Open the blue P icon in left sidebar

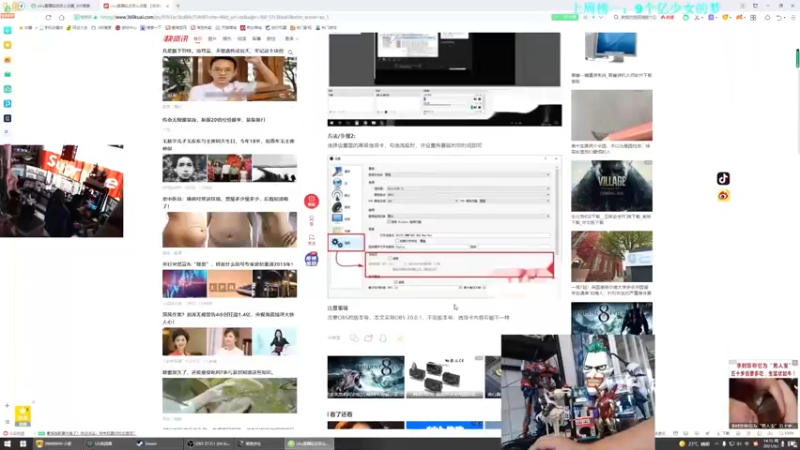point(7,104)
